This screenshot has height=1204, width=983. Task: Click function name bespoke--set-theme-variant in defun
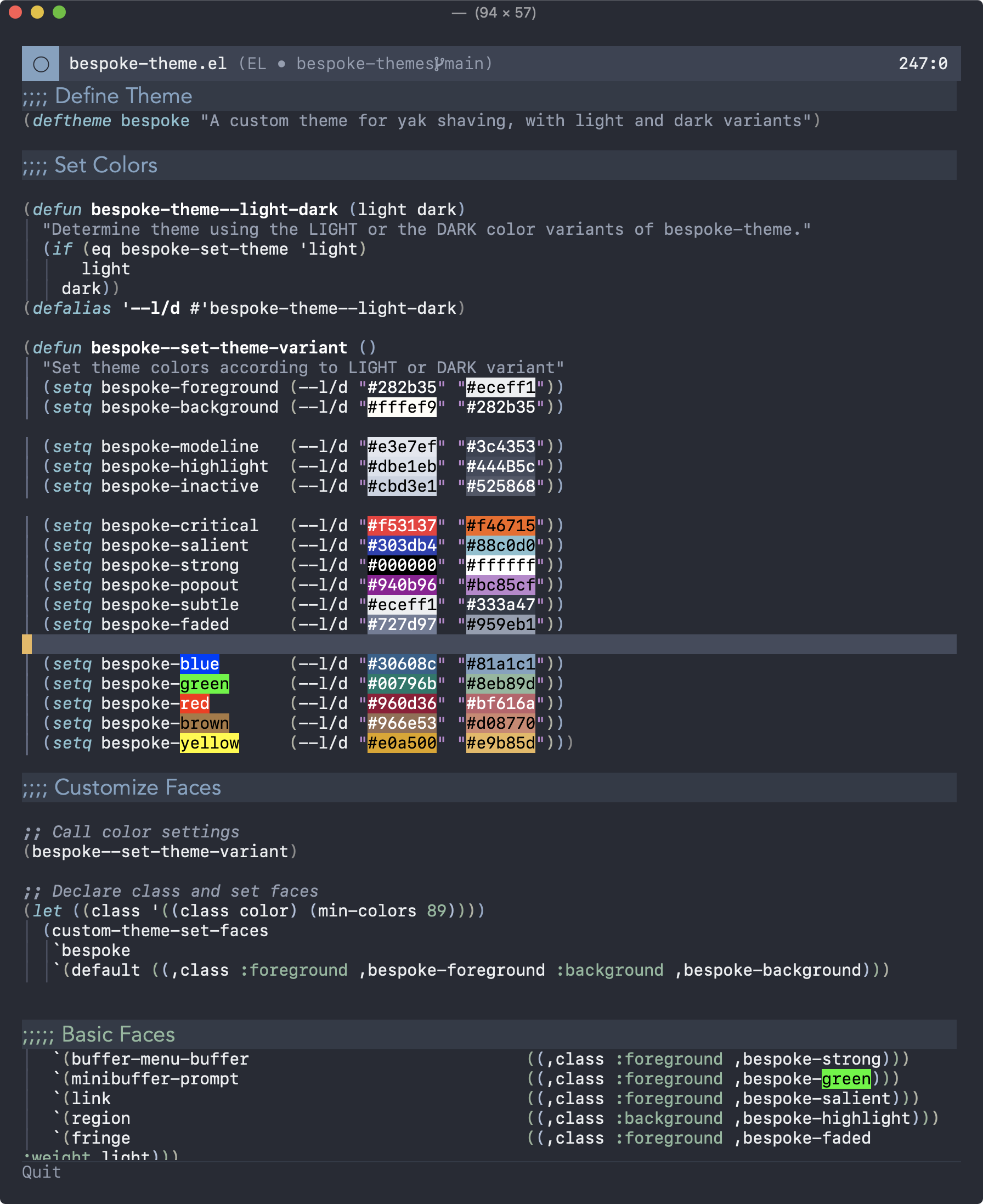[219, 348]
